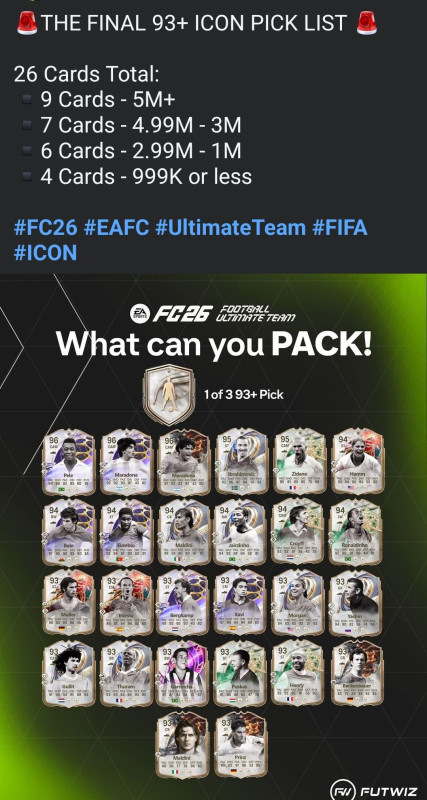Choose the 94-rated Hamm card
The image size is (427, 800).
coord(358,462)
